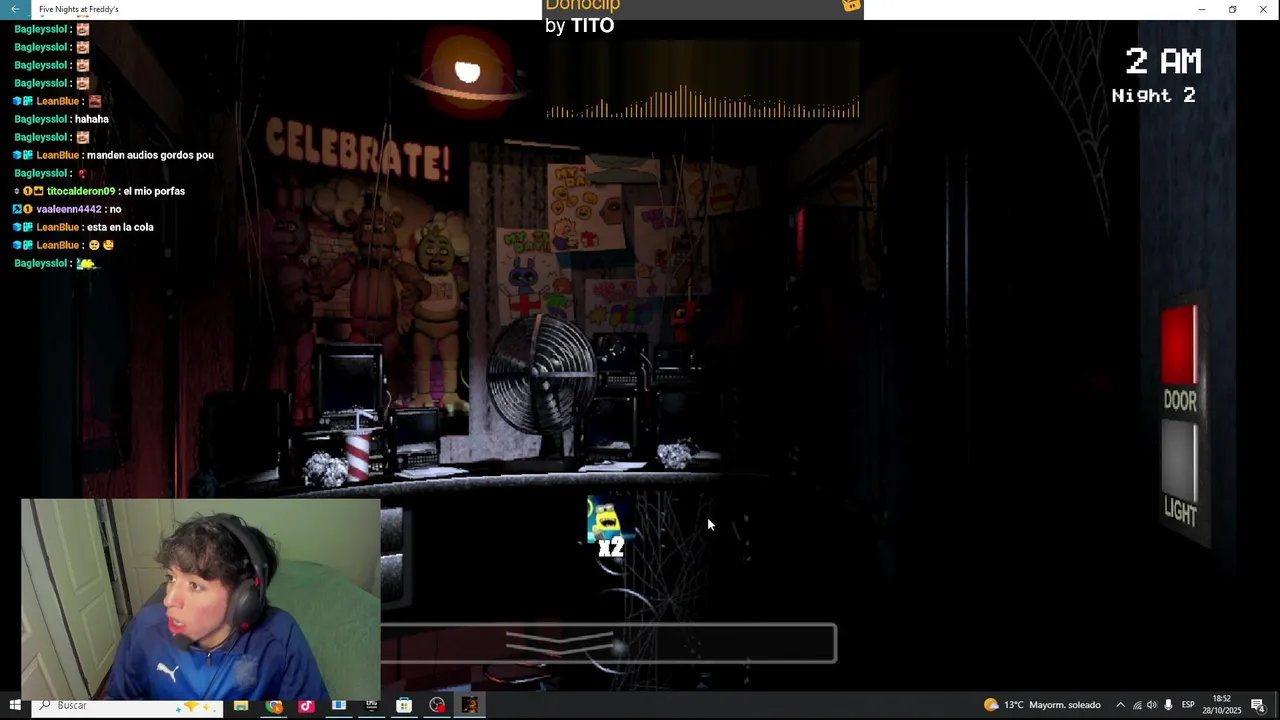Click the CELEBRATE! poster on the wall
The height and width of the screenshot is (720, 1280).
coord(357,150)
